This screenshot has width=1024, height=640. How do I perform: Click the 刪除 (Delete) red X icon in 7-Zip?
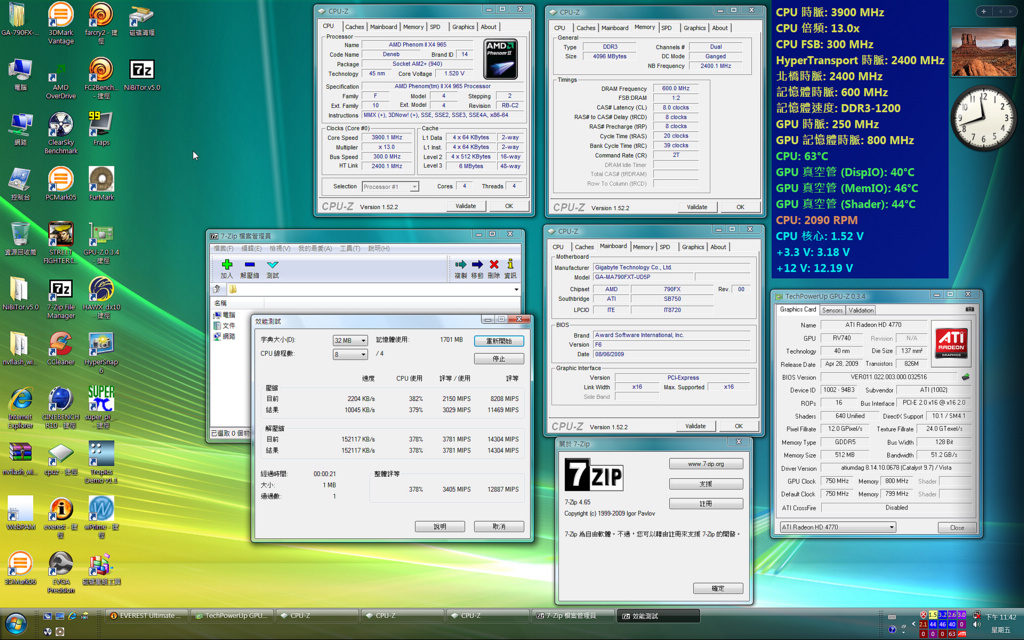click(494, 264)
